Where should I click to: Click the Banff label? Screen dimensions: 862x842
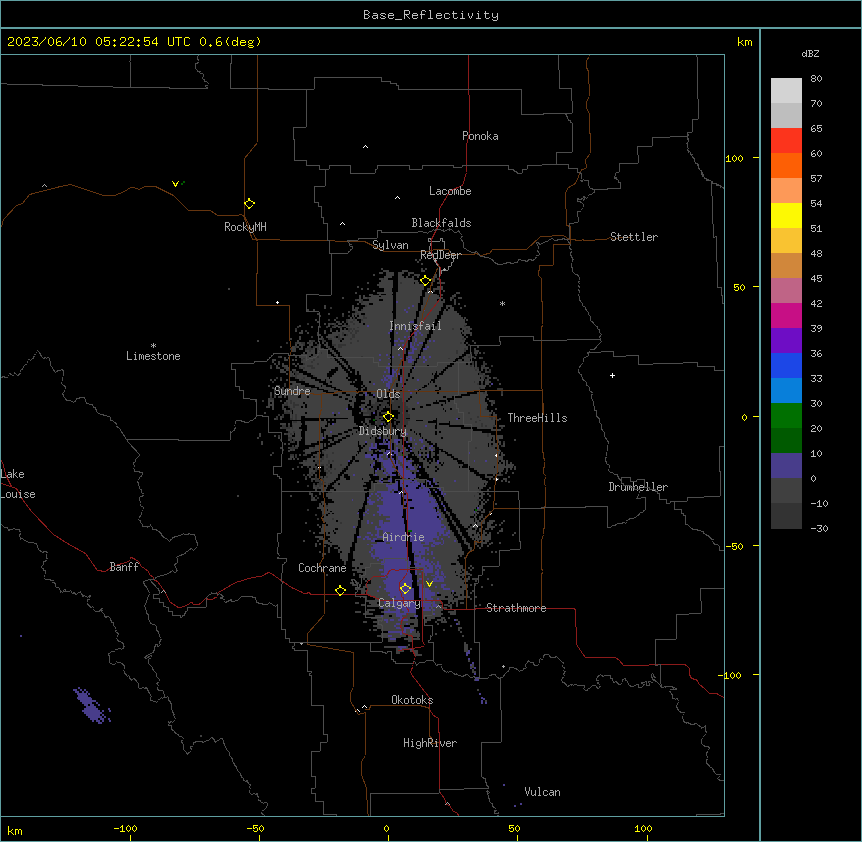[x=124, y=567]
